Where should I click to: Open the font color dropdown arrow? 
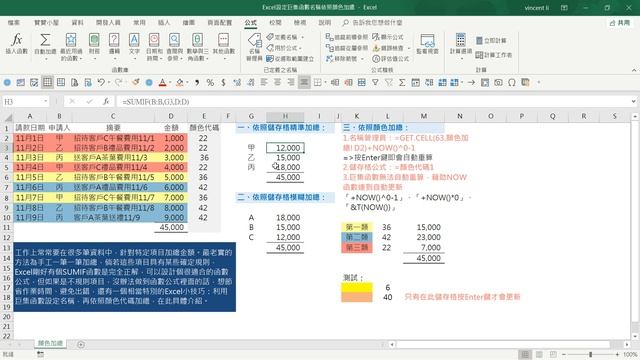(x=170, y=82)
